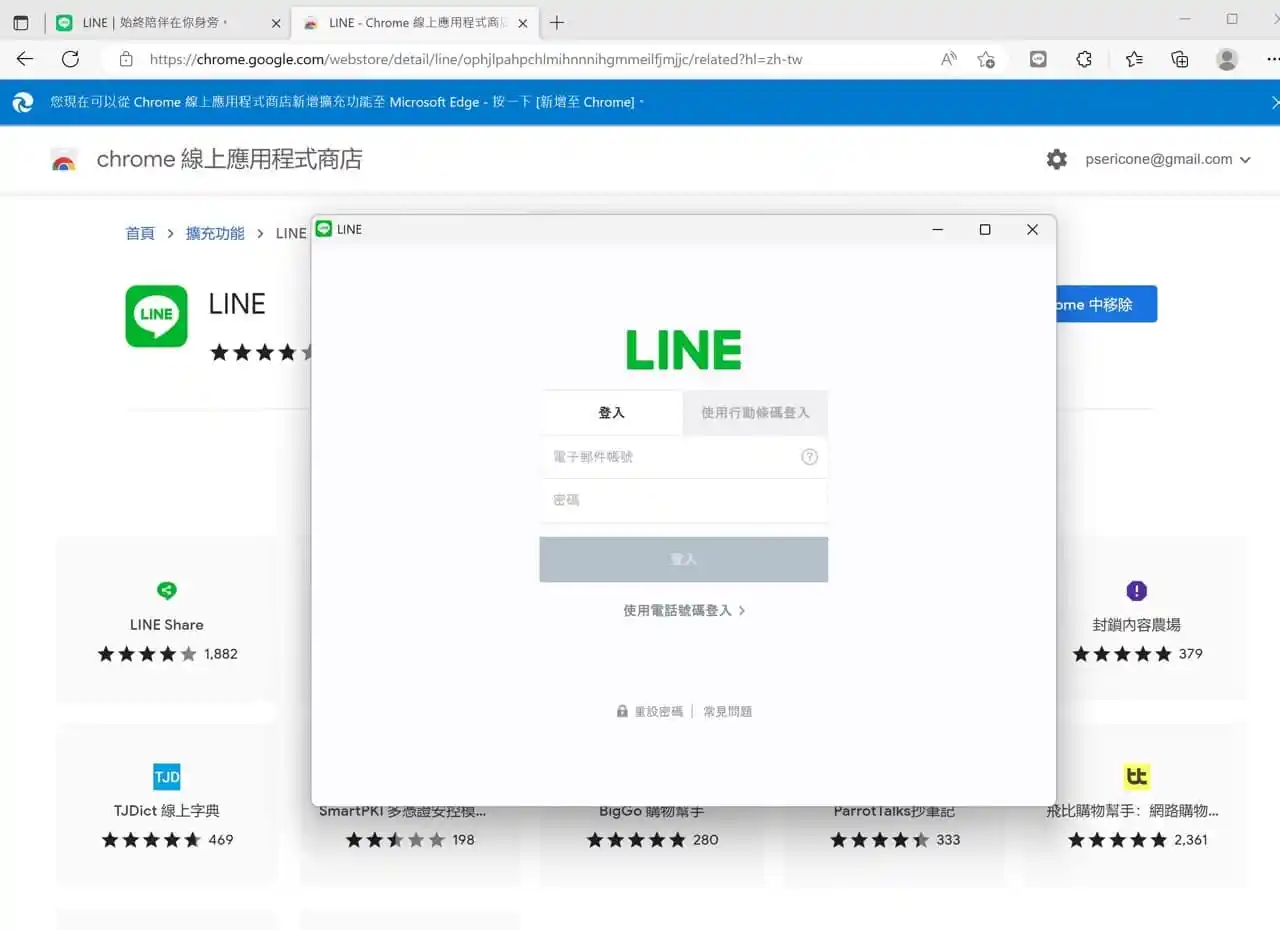Viewport: 1280px width, 930px height.
Task: Click the green LINE app icon on store page
Action: (156, 316)
